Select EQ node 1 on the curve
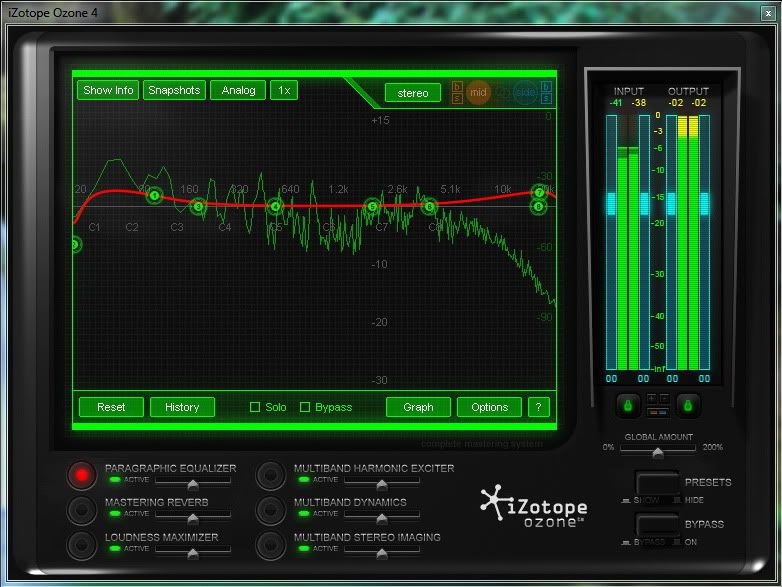The image size is (782, 587). [155, 196]
